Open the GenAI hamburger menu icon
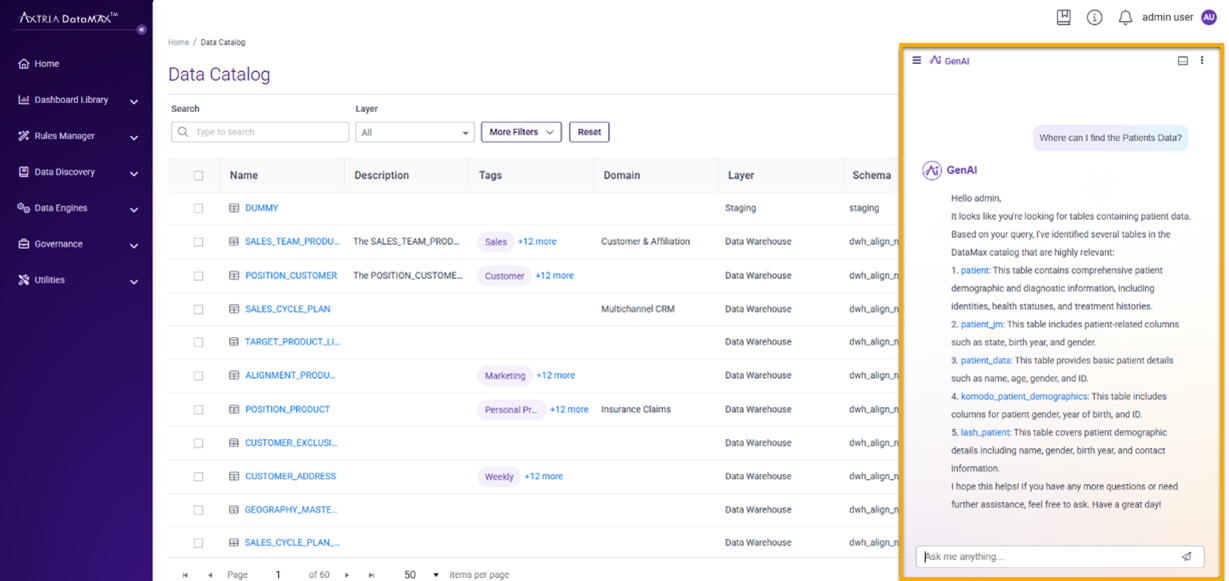This screenshot has height=581, width=1229. pyautogui.click(x=917, y=61)
